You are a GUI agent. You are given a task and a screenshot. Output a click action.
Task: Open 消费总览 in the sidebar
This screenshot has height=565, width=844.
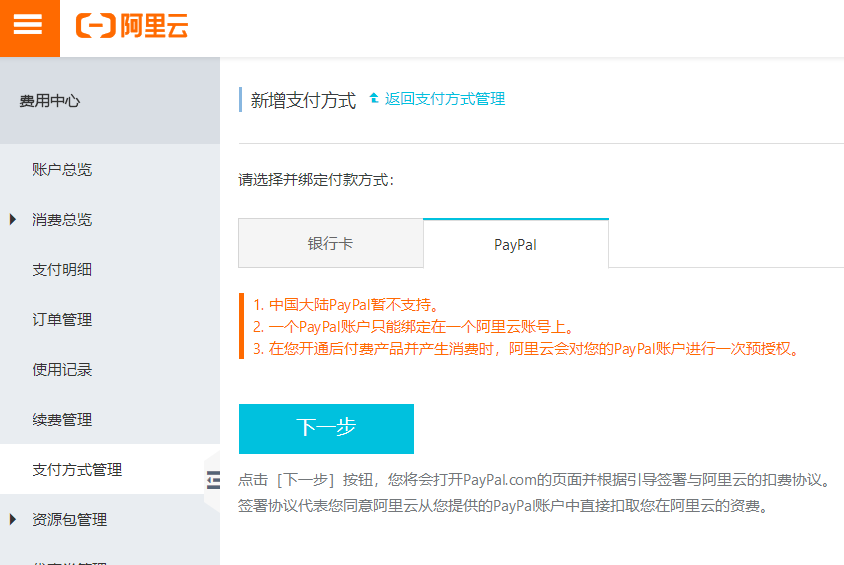click(62, 220)
